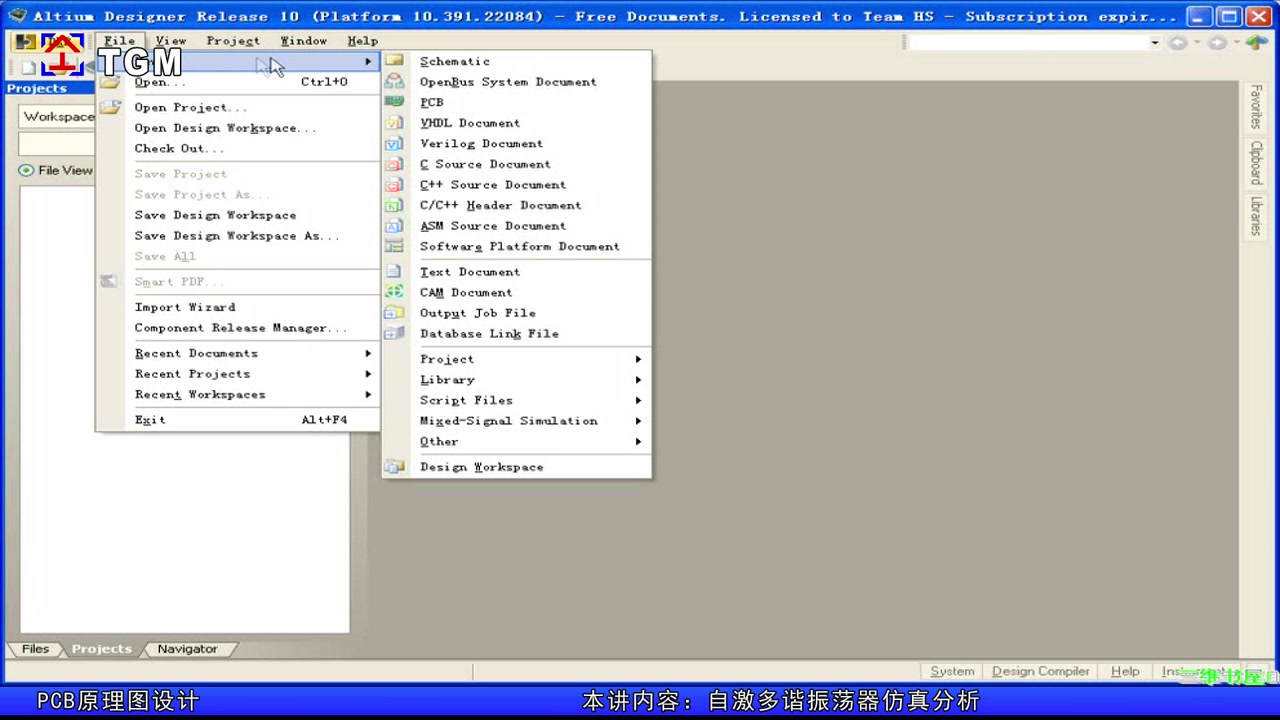Open the View menu
The image size is (1280, 720).
point(171,41)
